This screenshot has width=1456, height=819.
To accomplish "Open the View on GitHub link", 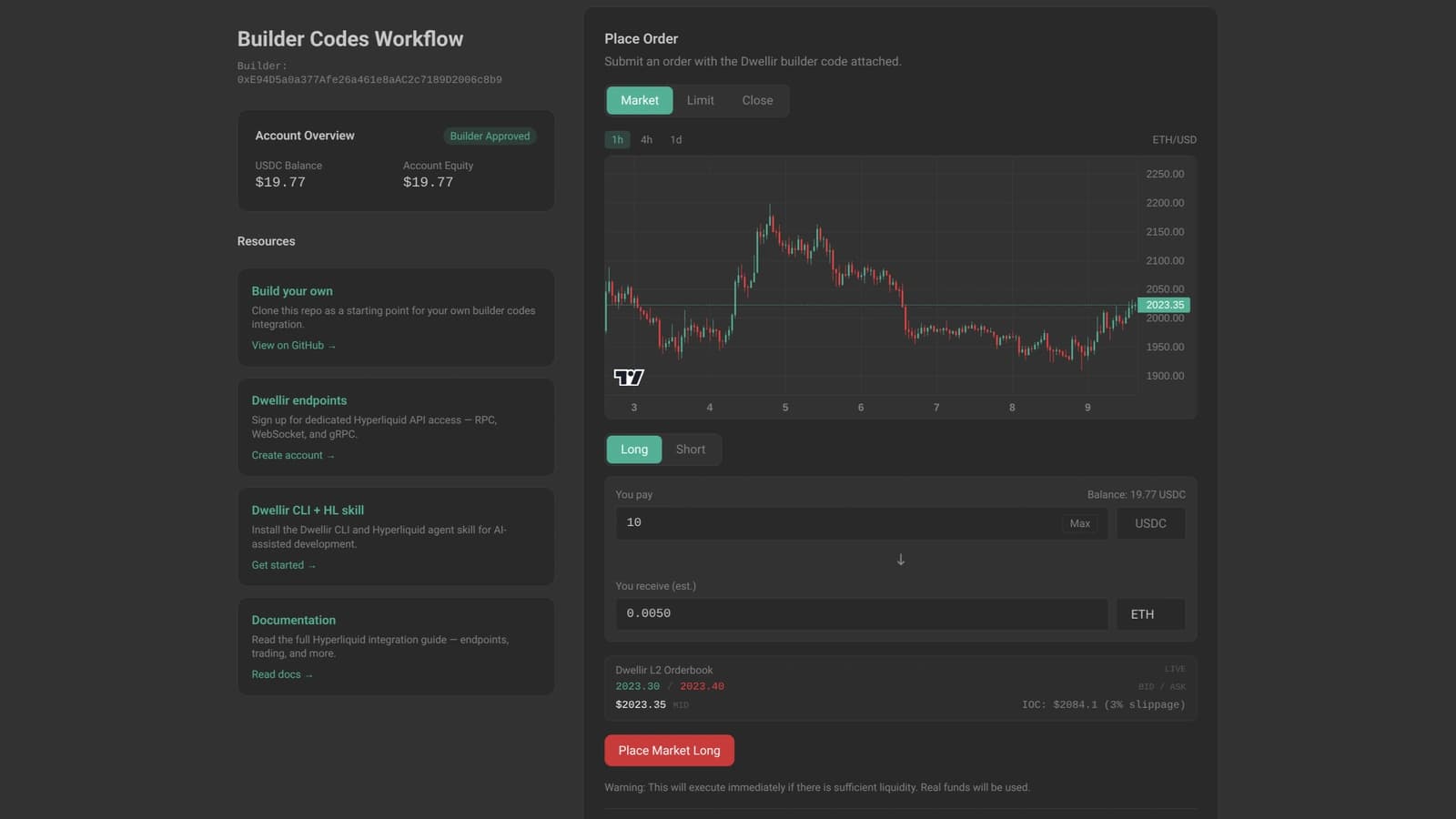I will point(294,345).
